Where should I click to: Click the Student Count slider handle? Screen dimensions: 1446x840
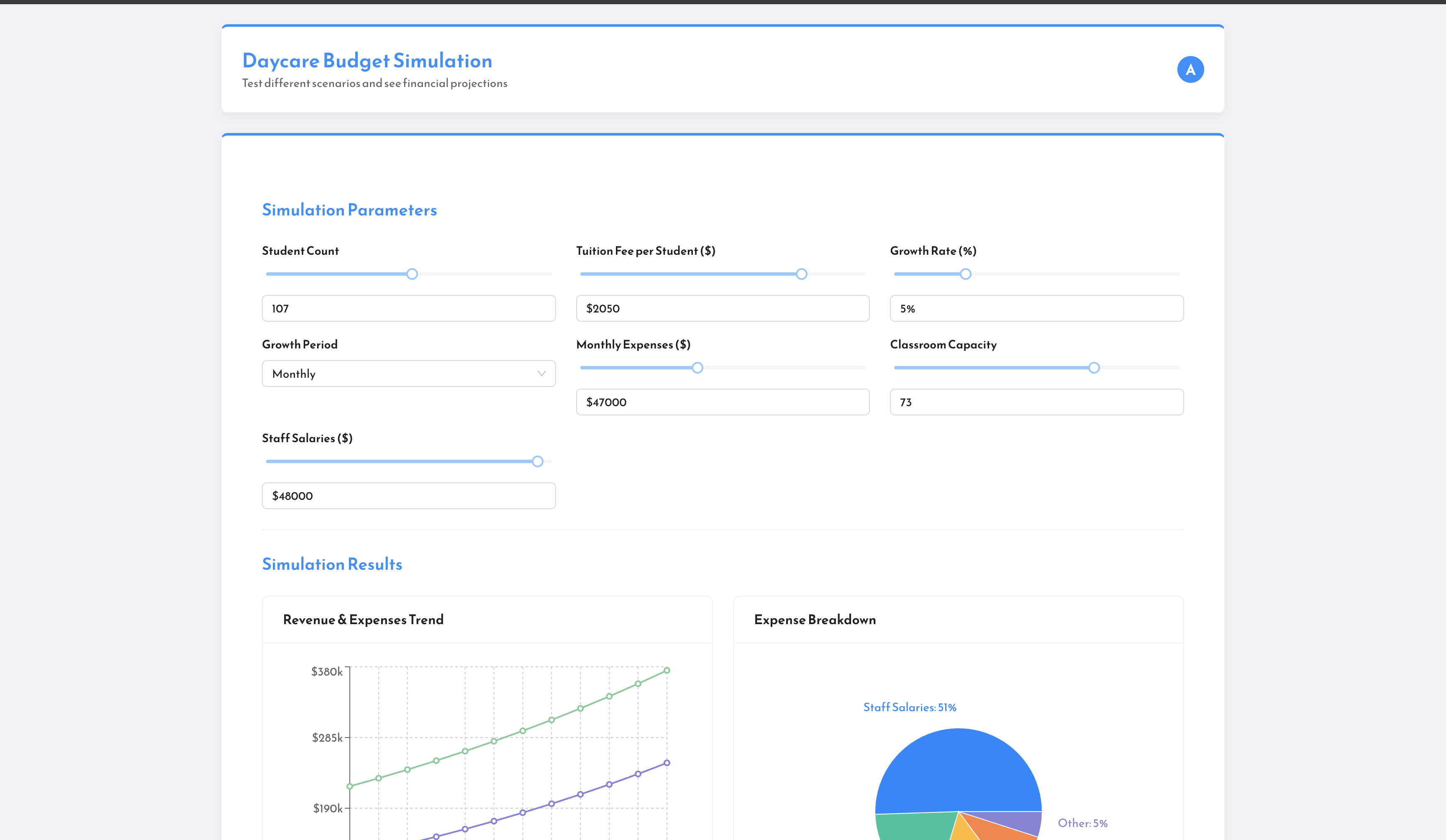(x=412, y=274)
